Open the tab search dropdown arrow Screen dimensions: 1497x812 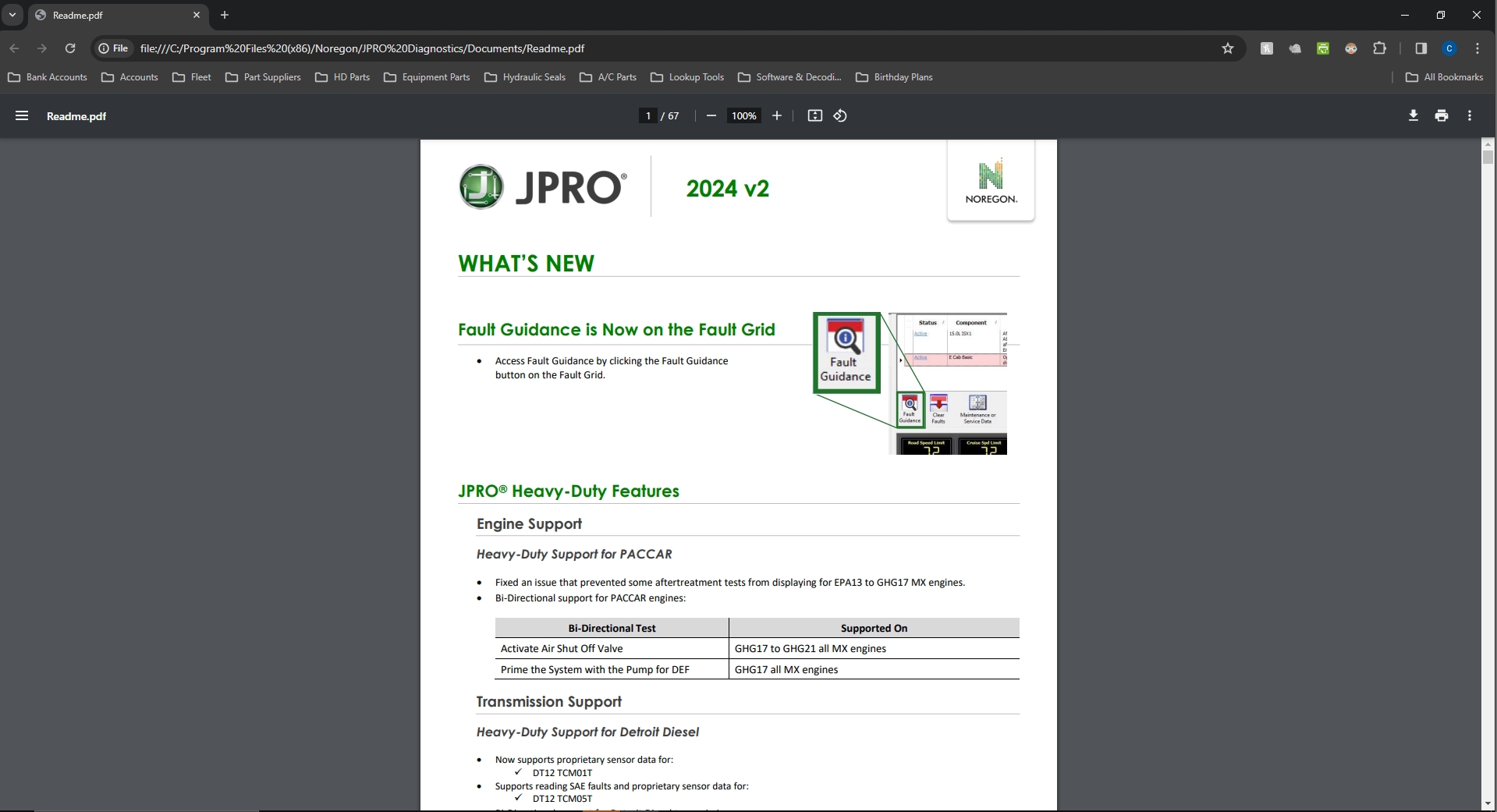point(12,15)
